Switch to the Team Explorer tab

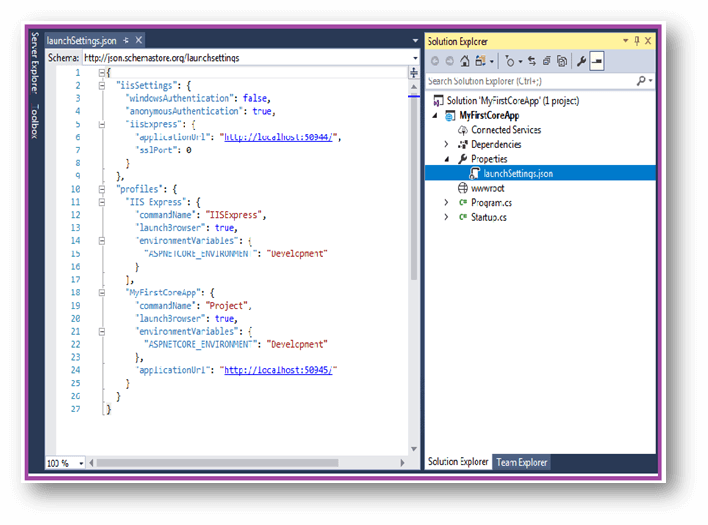coord(522,462)
